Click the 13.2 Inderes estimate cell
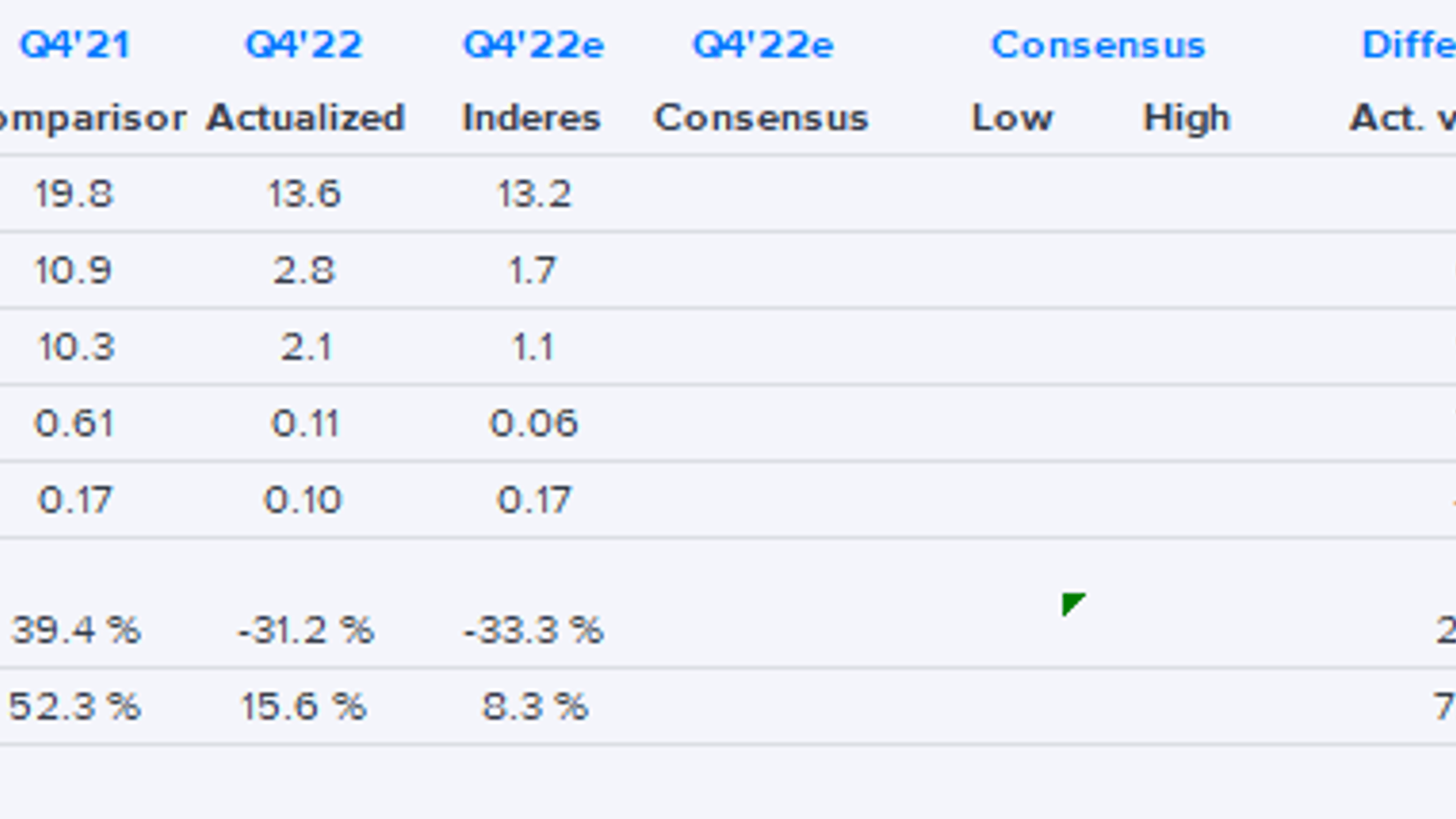 tap(534, 194)
